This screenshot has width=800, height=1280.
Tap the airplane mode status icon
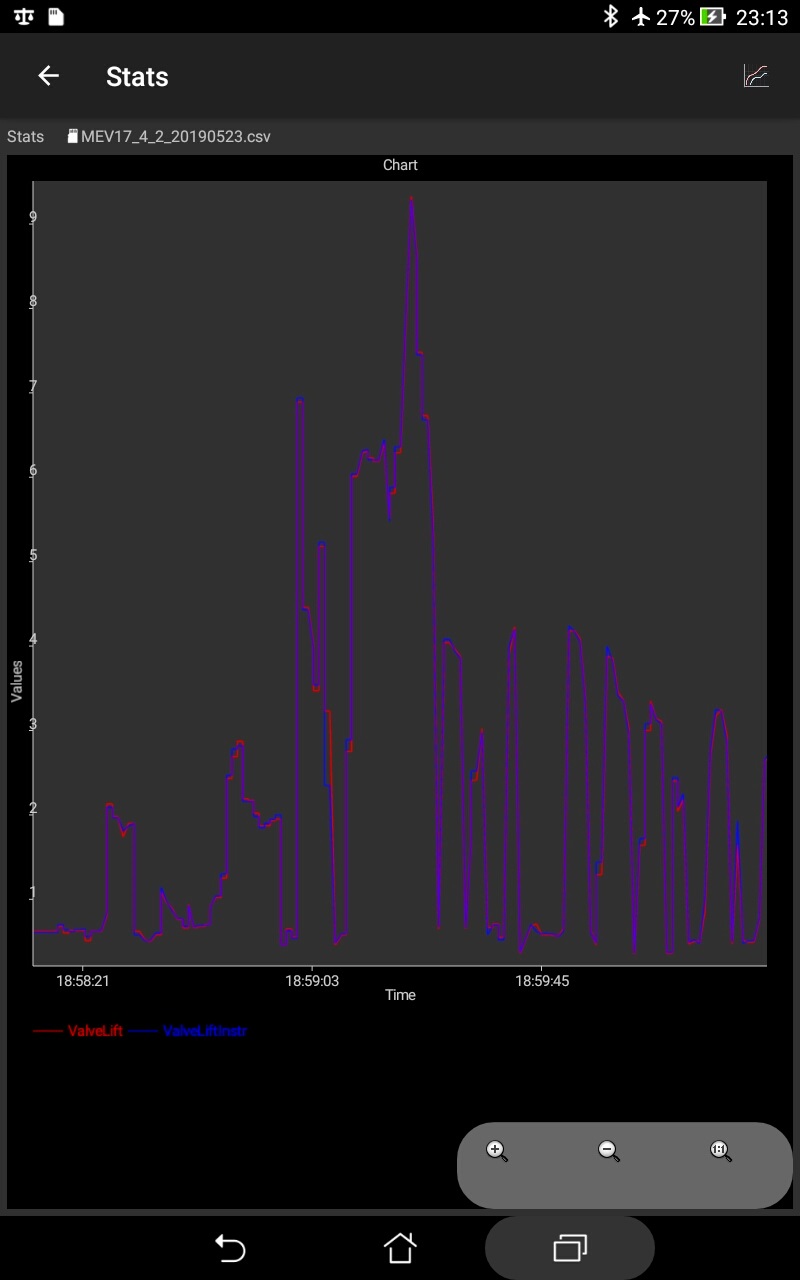coord(641,17)
